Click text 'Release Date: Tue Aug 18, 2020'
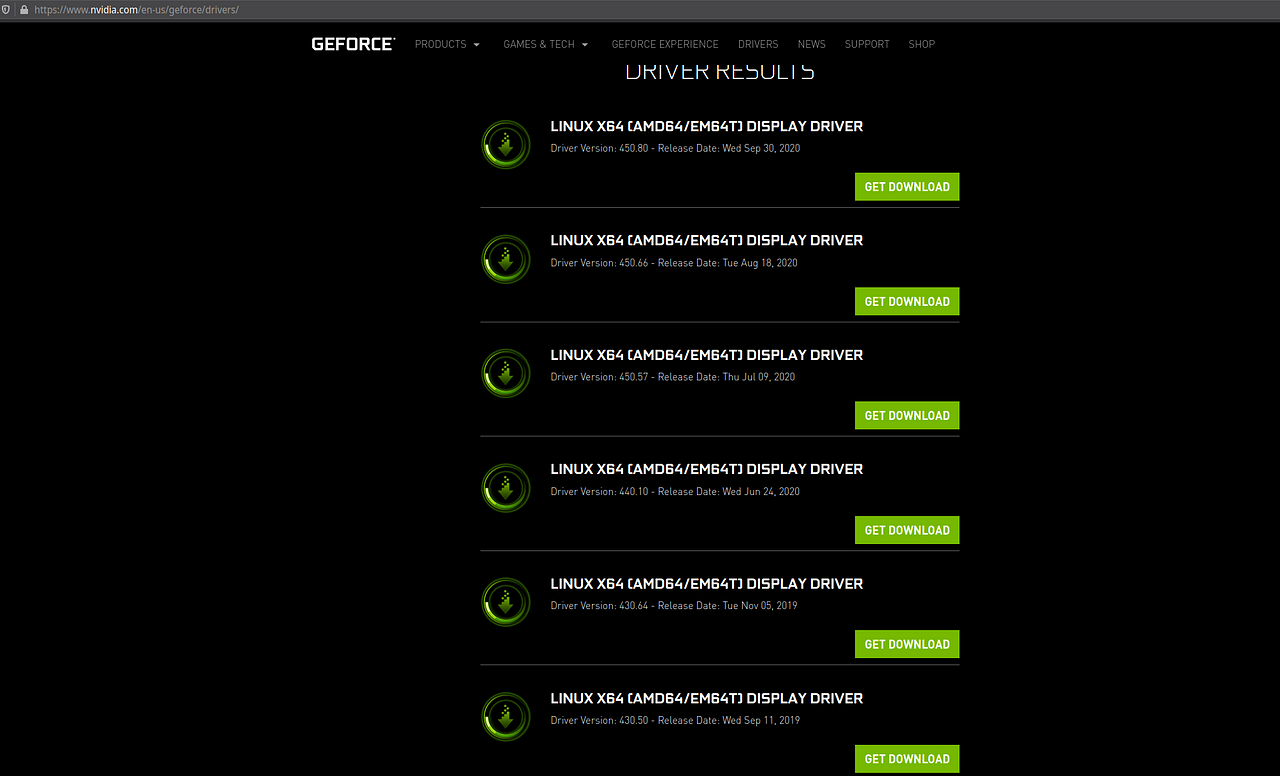This screenshot has height=776, width=1280. 728,263
